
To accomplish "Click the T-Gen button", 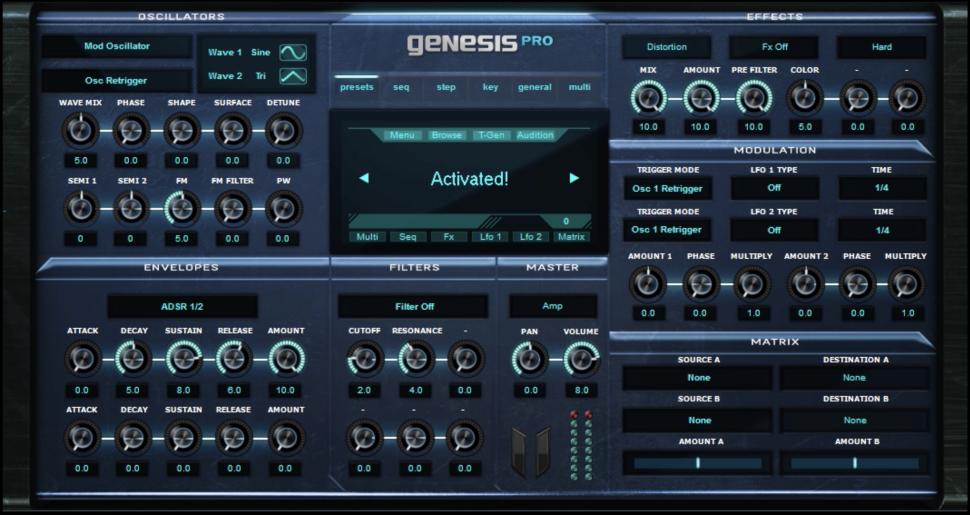I will [x=491, y=135].
